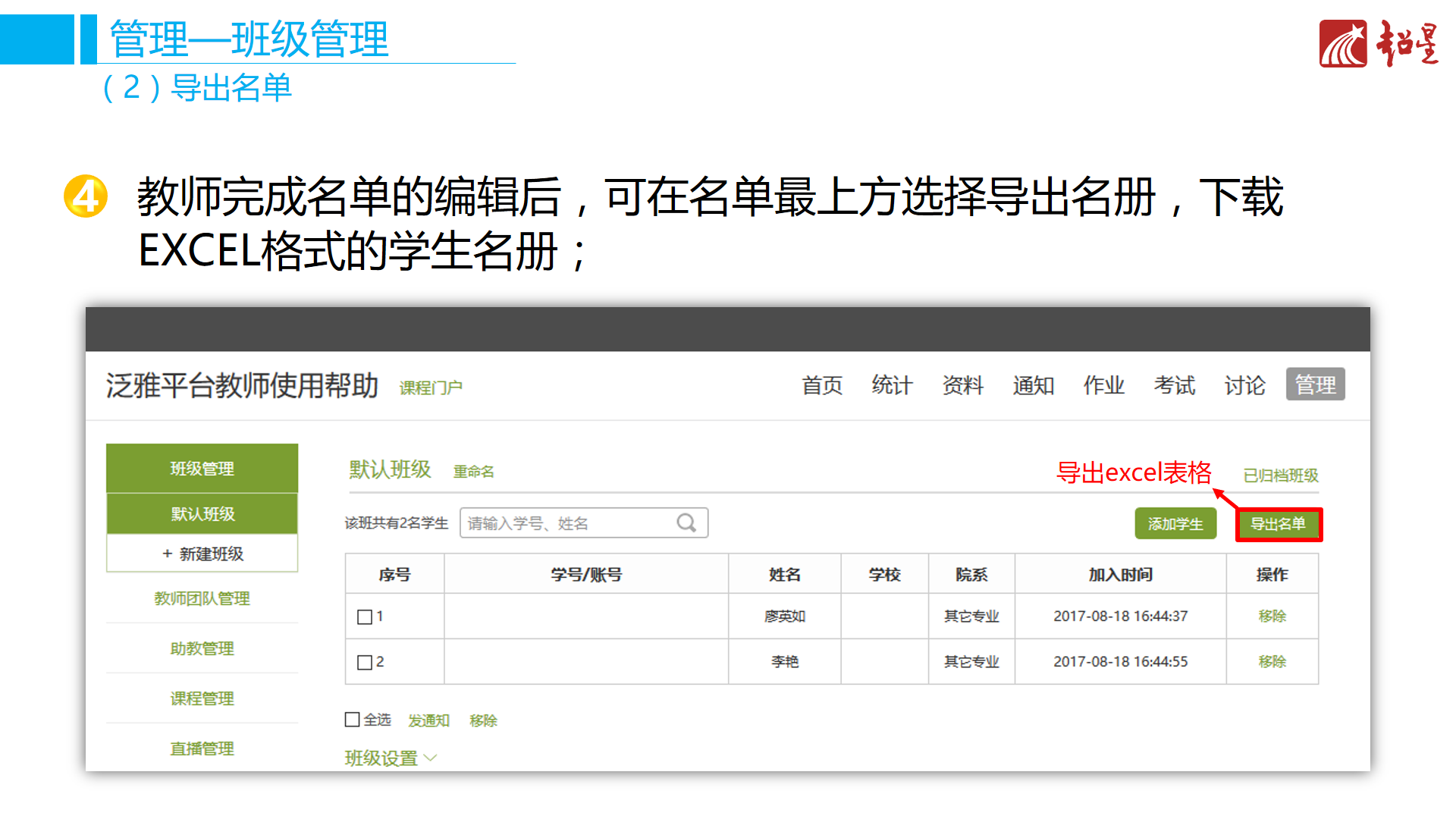Screen dimensions: 1456x819
Task: Select 班级管理 in the sidebar
Action: click(x=202, y=468)
